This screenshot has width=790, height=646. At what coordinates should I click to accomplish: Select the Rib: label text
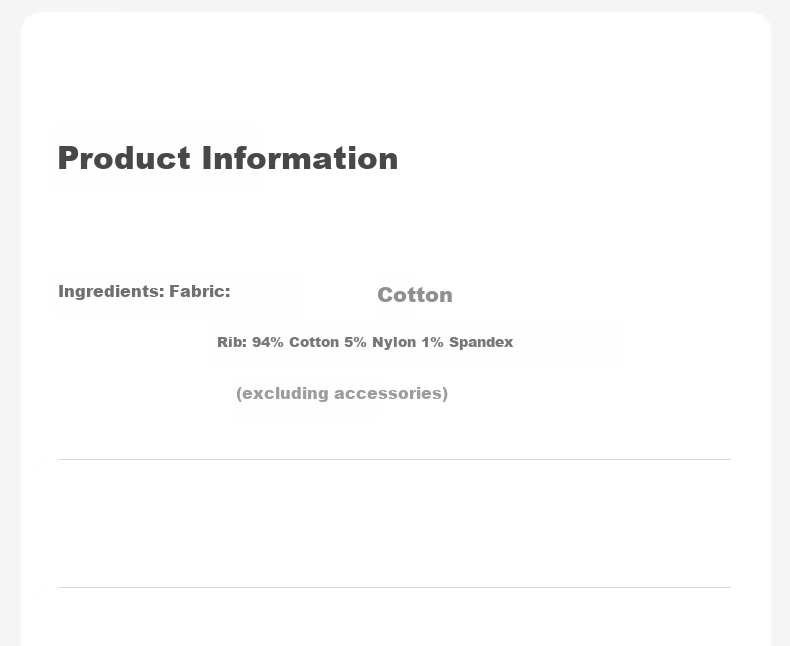pyautogui.click(x=232, y=342)
